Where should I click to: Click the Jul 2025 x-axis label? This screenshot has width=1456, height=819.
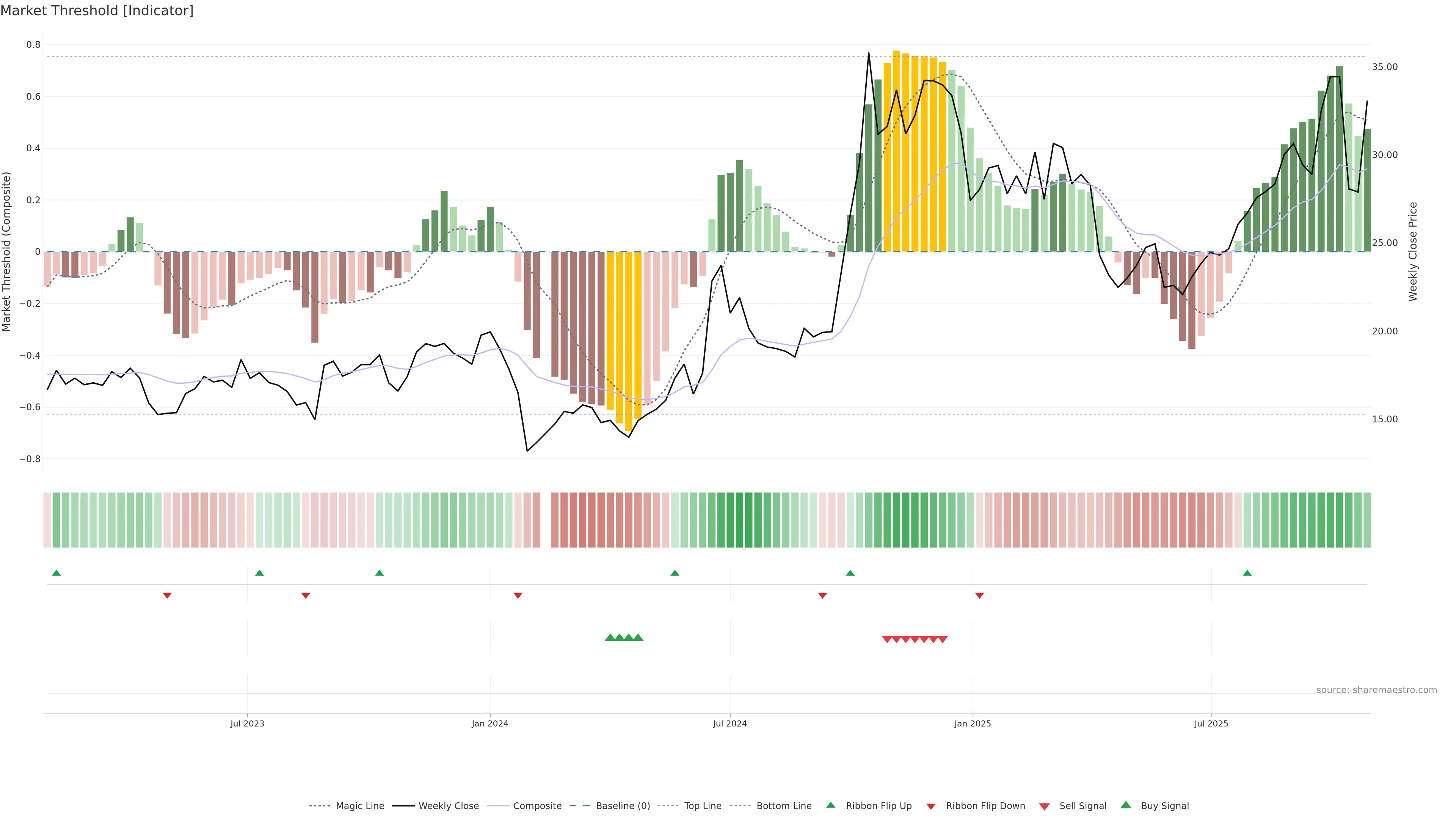pos(1211,723)
